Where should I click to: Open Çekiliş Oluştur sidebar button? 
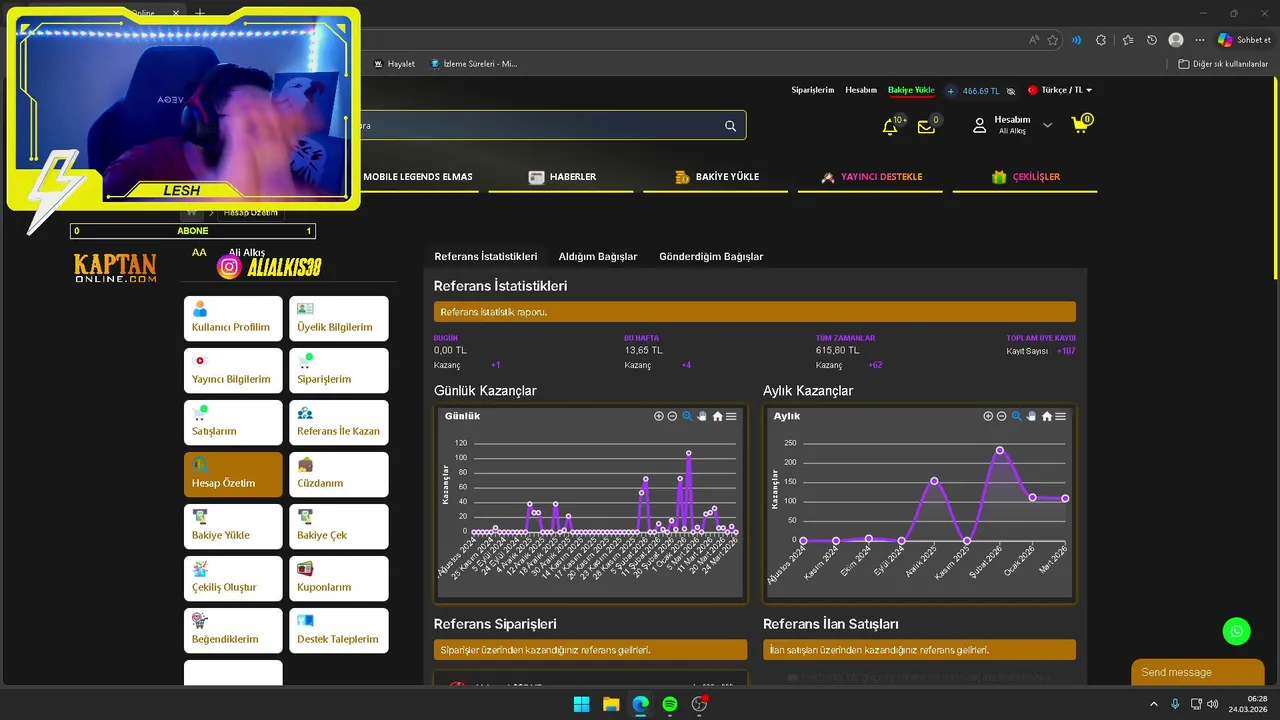click(x=233, y=578)
